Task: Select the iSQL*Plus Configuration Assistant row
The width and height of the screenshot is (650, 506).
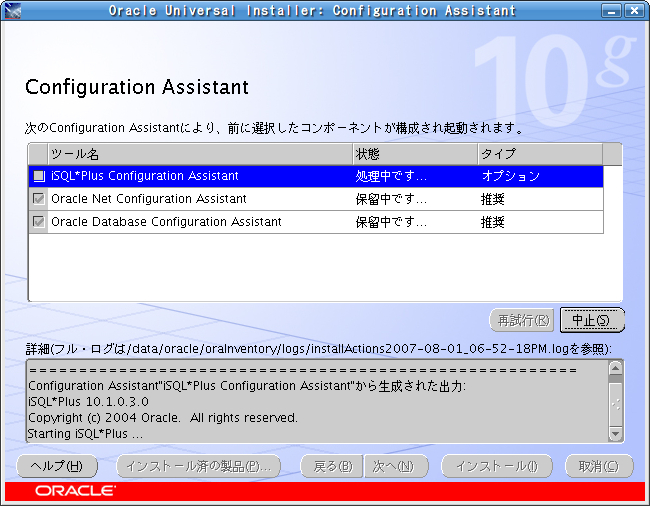Action: point(316,176)
